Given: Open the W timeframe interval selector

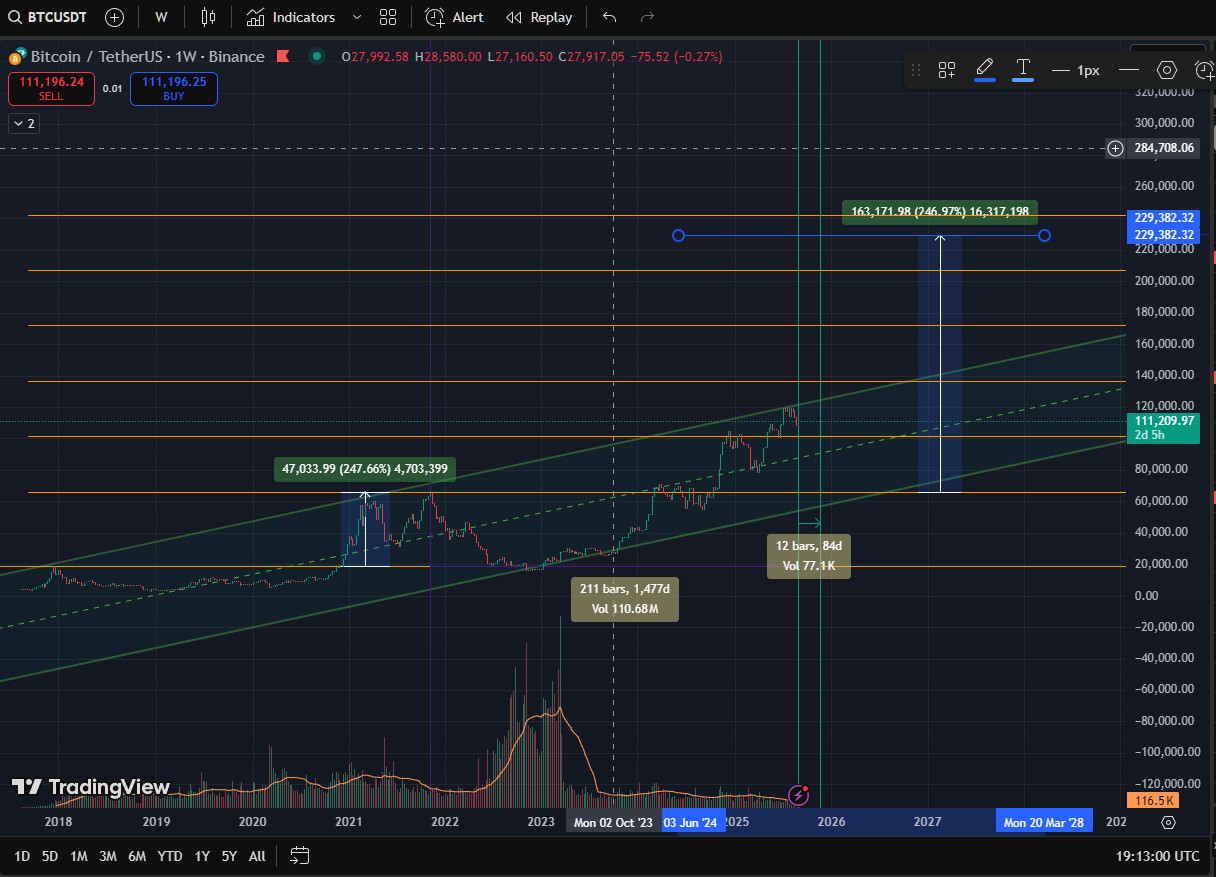Looking at the screenshot, I should 161,17.
